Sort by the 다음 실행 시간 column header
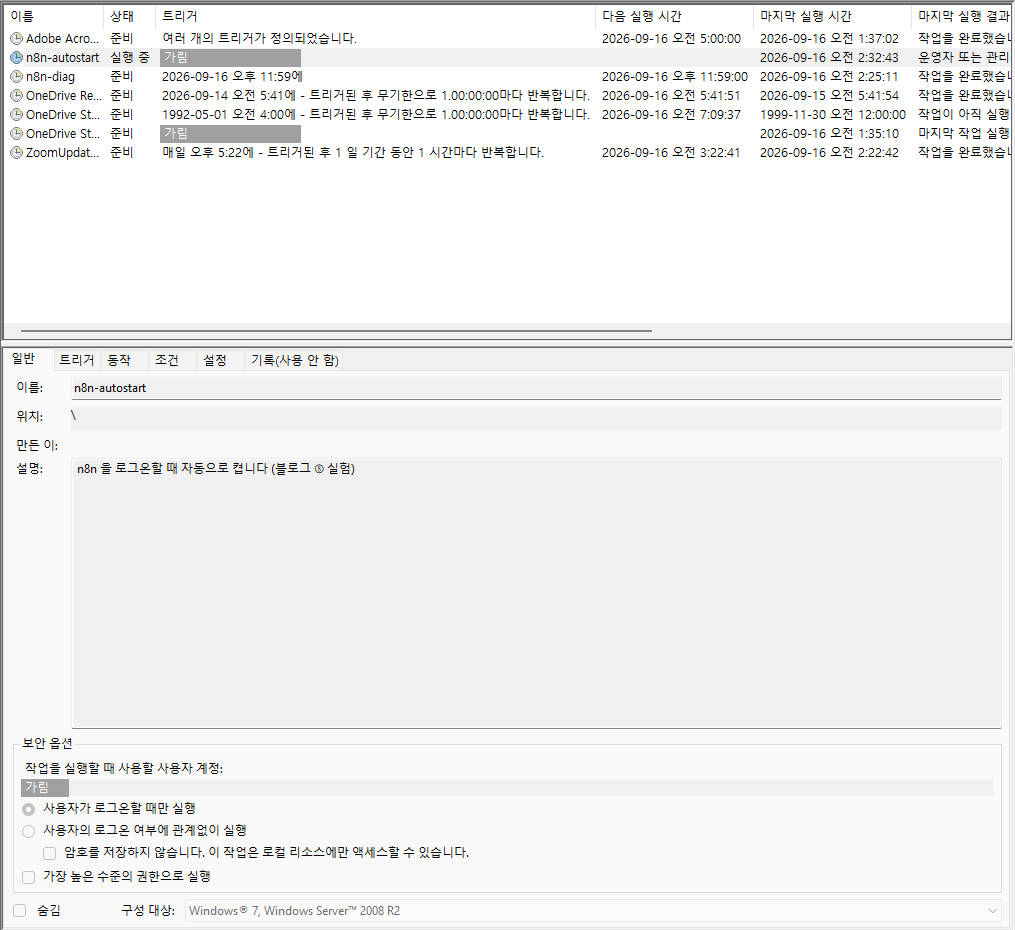The width and height of the screenshot is (1015, 930). (x=674, y=16)
